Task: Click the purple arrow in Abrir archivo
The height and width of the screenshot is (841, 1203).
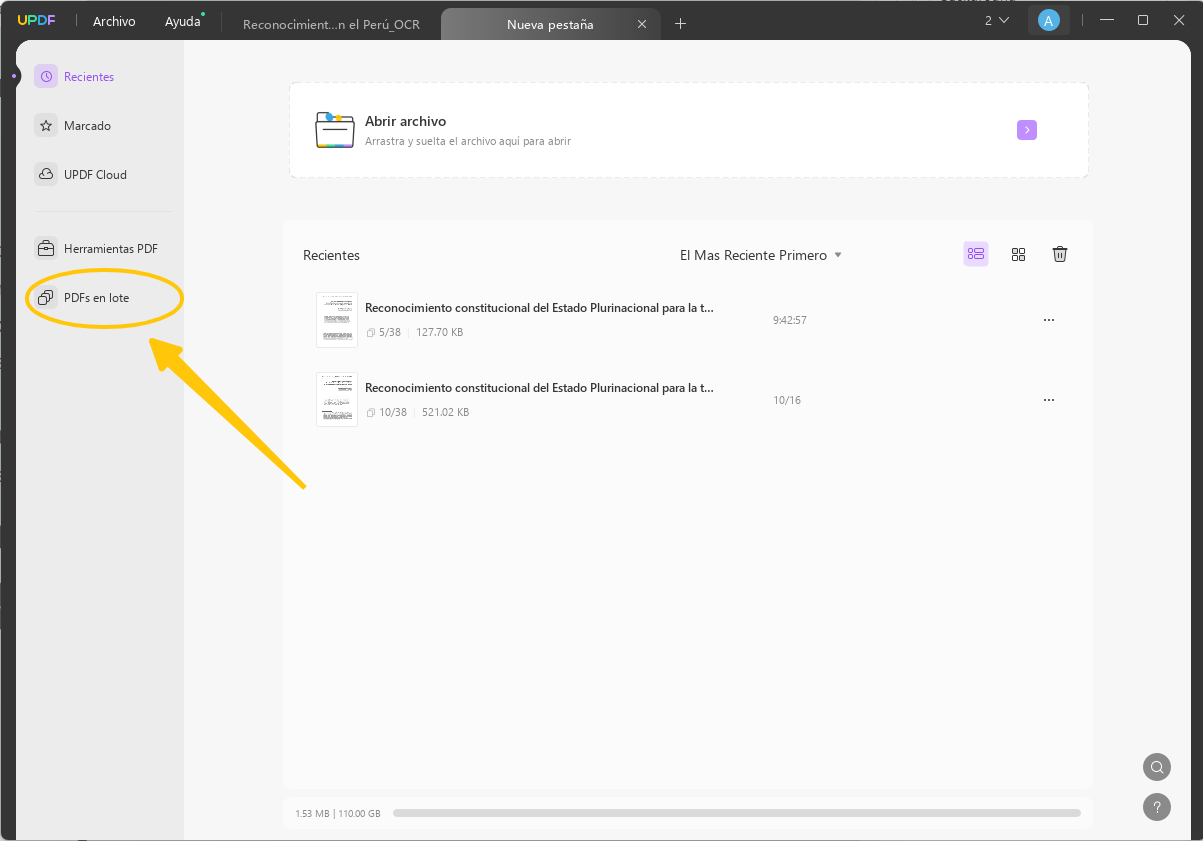Action: [x=1027, y=130]
